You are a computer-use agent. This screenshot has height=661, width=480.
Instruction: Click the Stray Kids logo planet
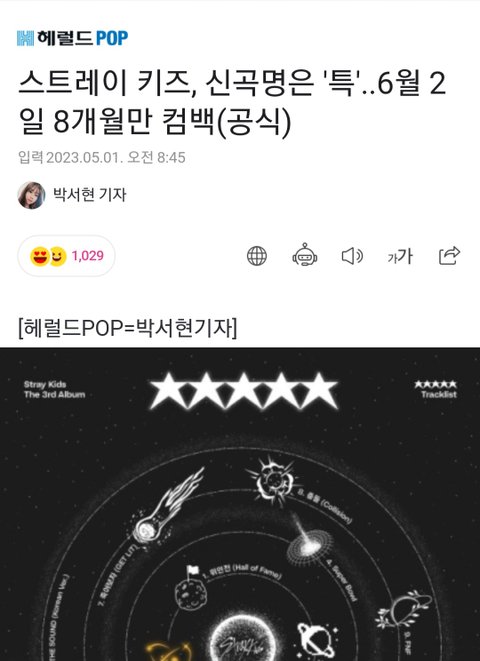(x=244, y=636)
